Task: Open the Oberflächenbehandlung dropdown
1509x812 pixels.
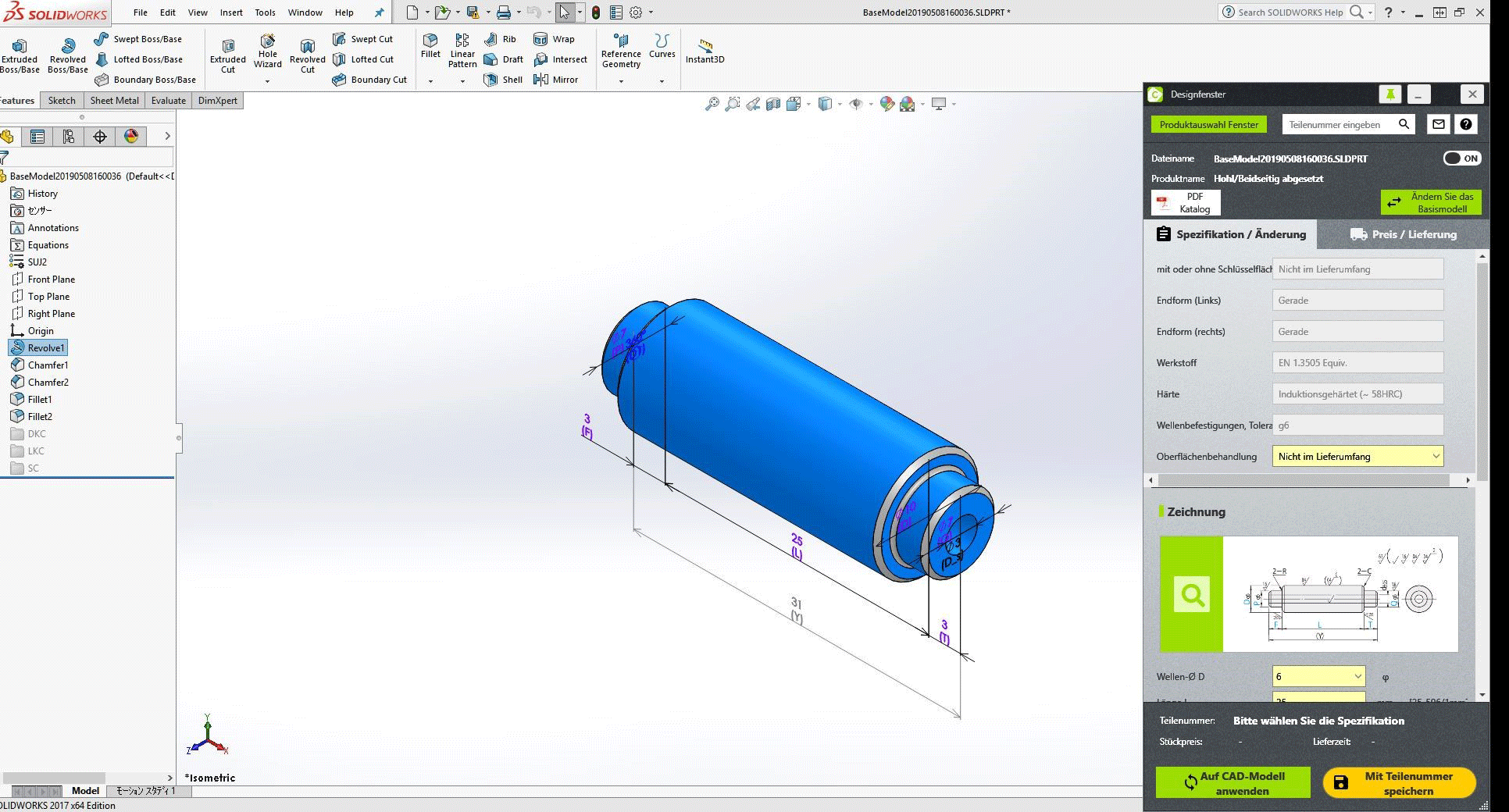Action: [1357, 457]
